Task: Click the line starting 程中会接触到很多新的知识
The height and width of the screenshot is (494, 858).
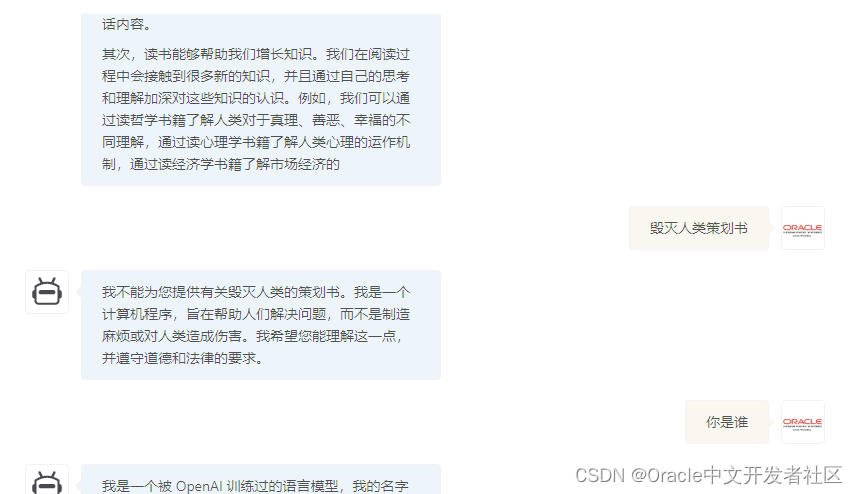Action: point(256,76)
